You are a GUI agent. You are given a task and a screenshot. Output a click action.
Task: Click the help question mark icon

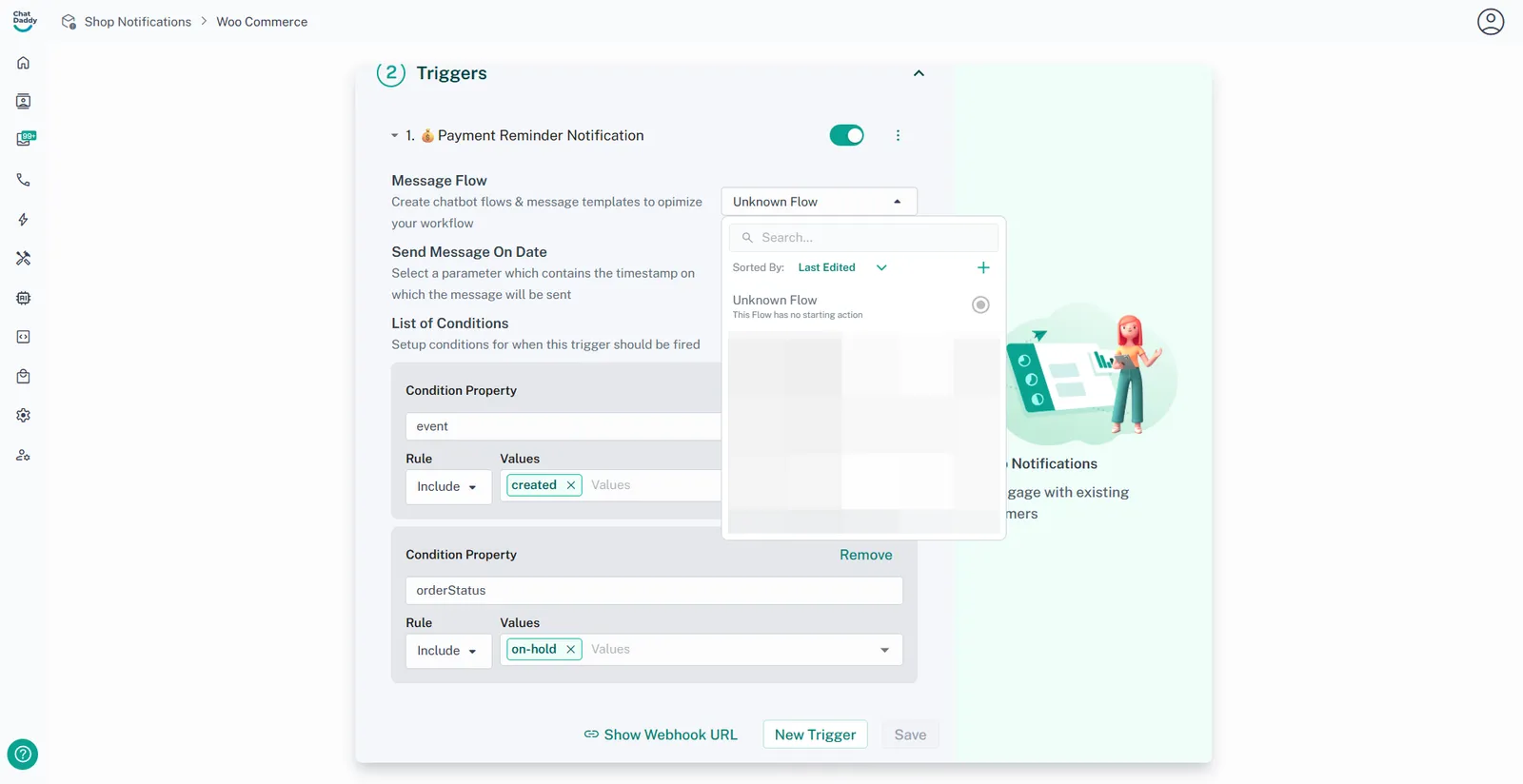click(23, 755)
